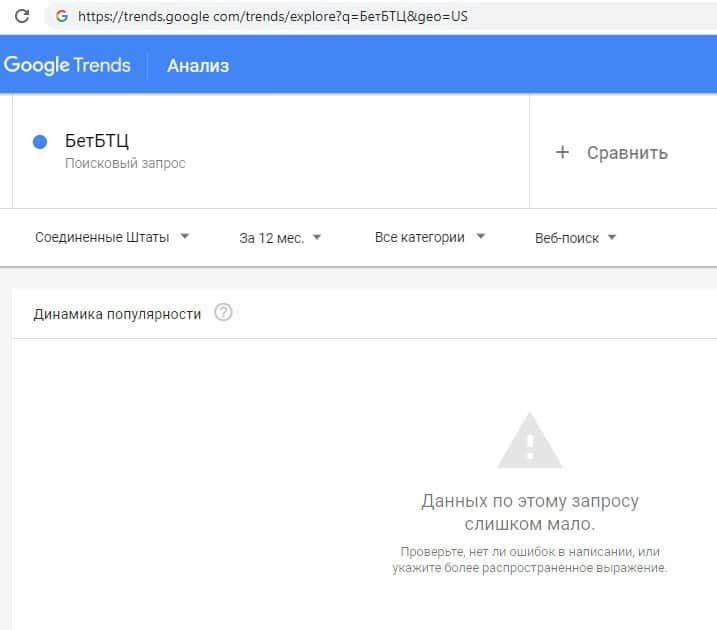Select the Анализ header item
Image resolution: width=717 pixels, height=630 pixels.
198,66
